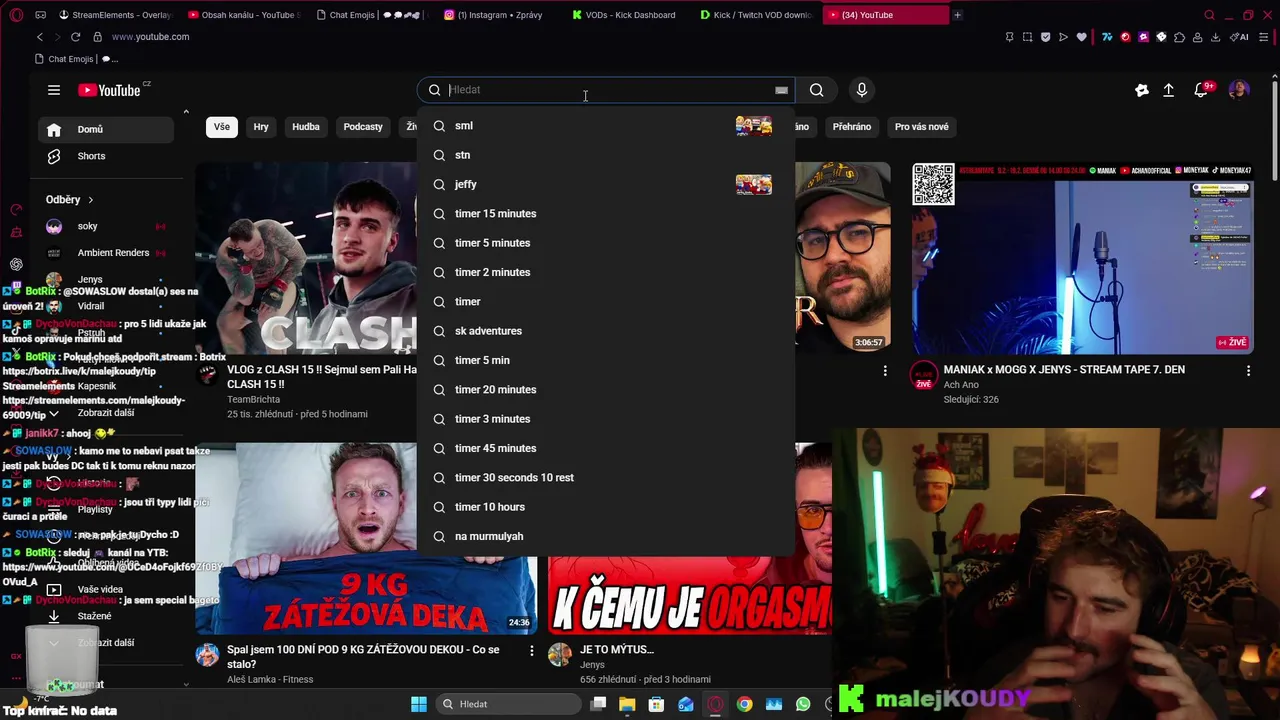Choose suggestion "timer 10 hours"
This screenshot has height=720, width=1280.
pyautogui.click(x=606, y=507)
